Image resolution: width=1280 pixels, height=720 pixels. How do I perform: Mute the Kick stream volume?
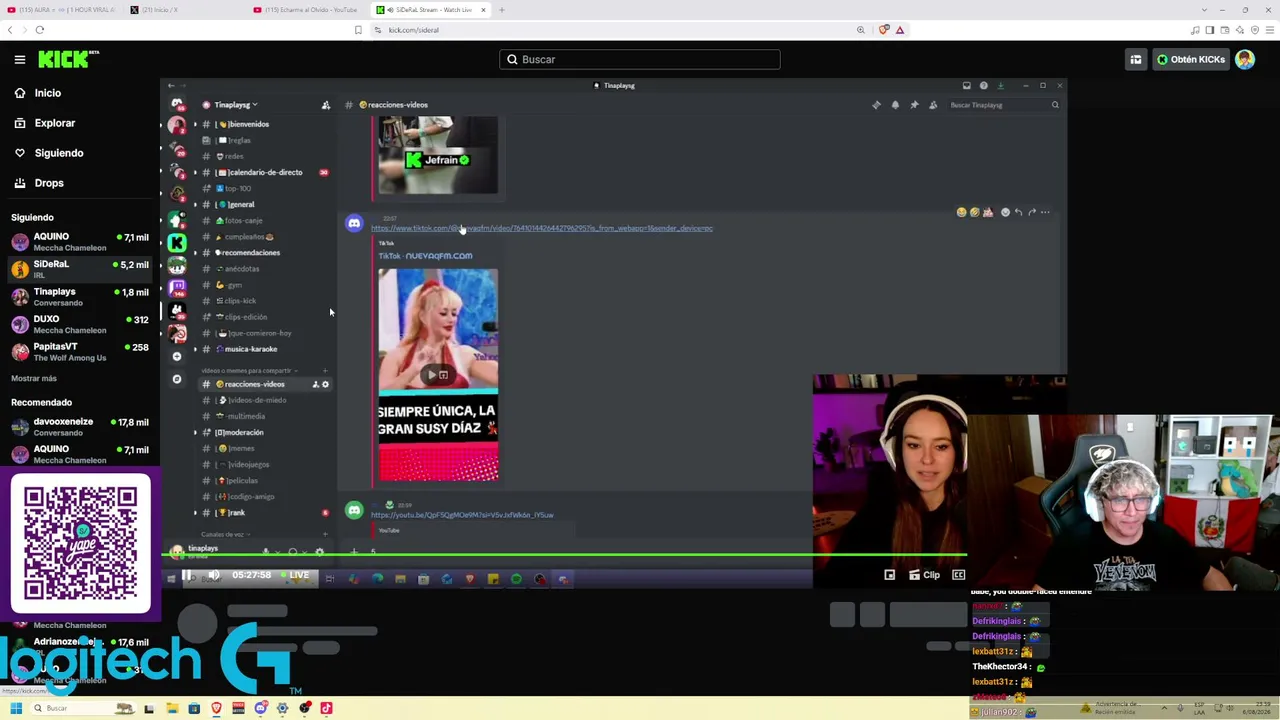(x=213, y=576)
